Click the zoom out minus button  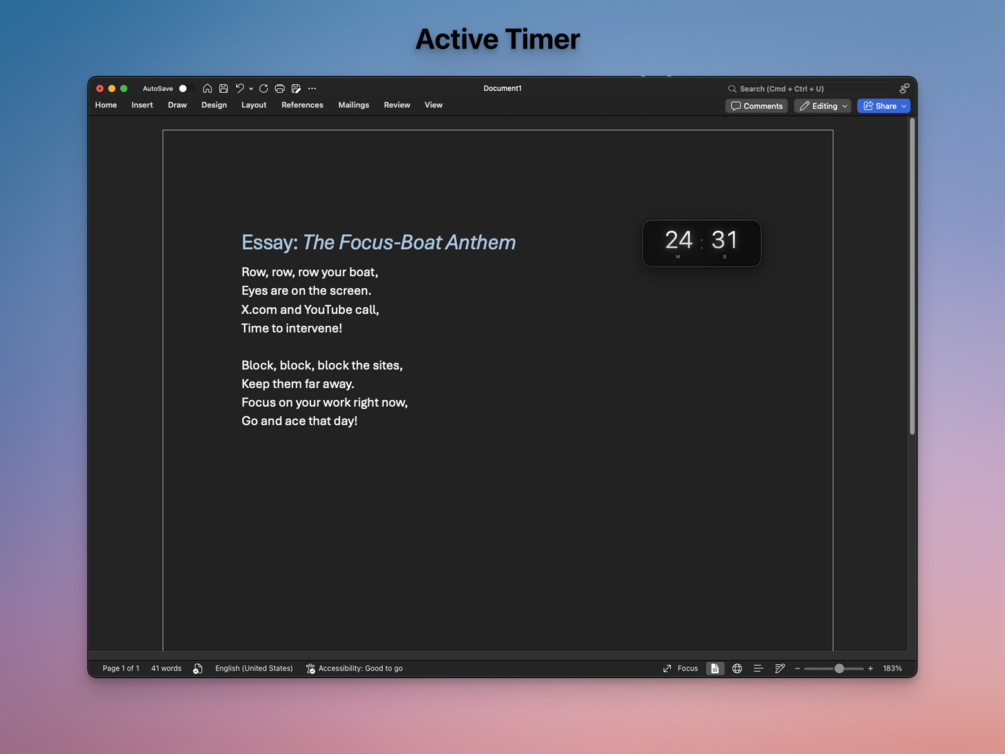point(797,668)
